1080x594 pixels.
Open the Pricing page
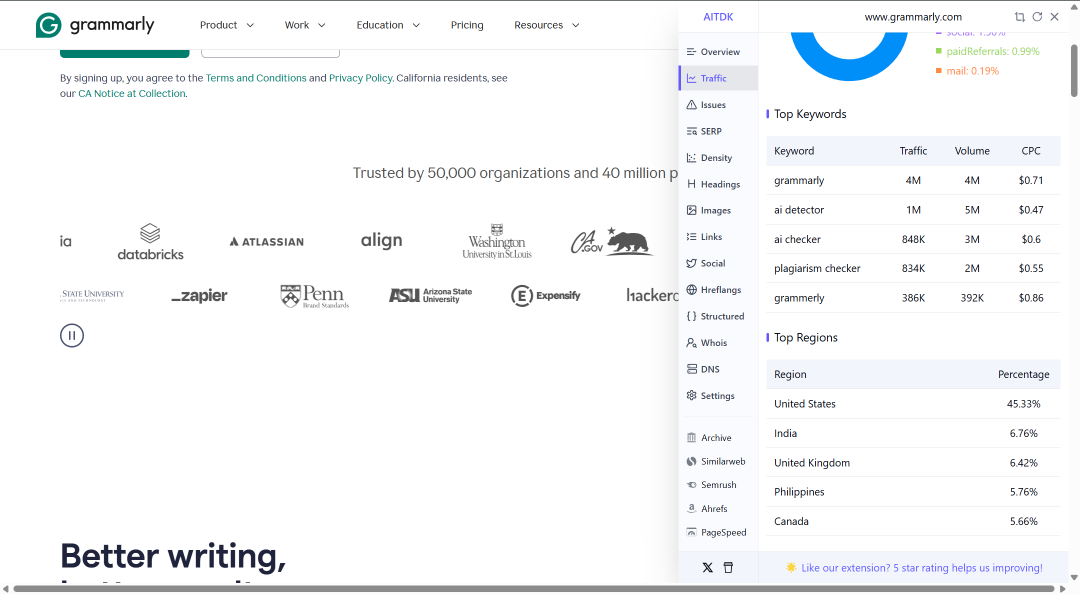tap(467, 25)
